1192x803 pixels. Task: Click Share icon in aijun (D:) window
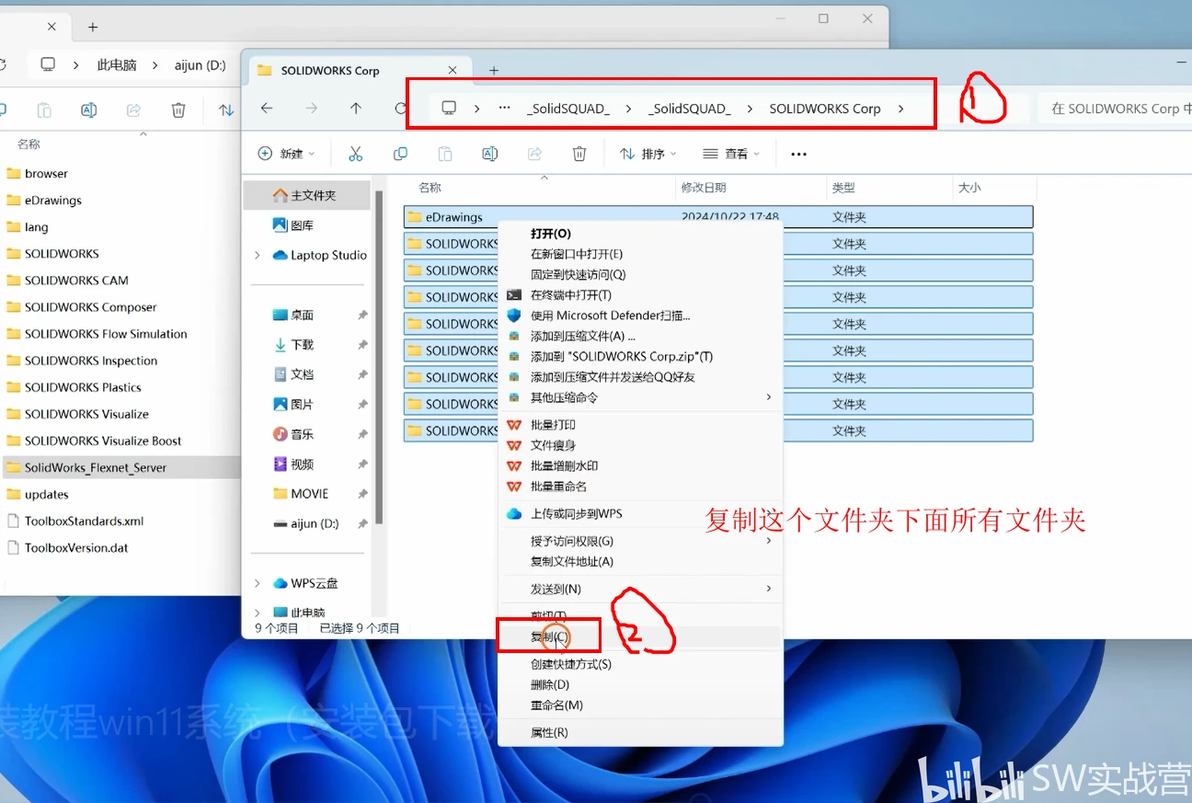[x=134, y=110]
